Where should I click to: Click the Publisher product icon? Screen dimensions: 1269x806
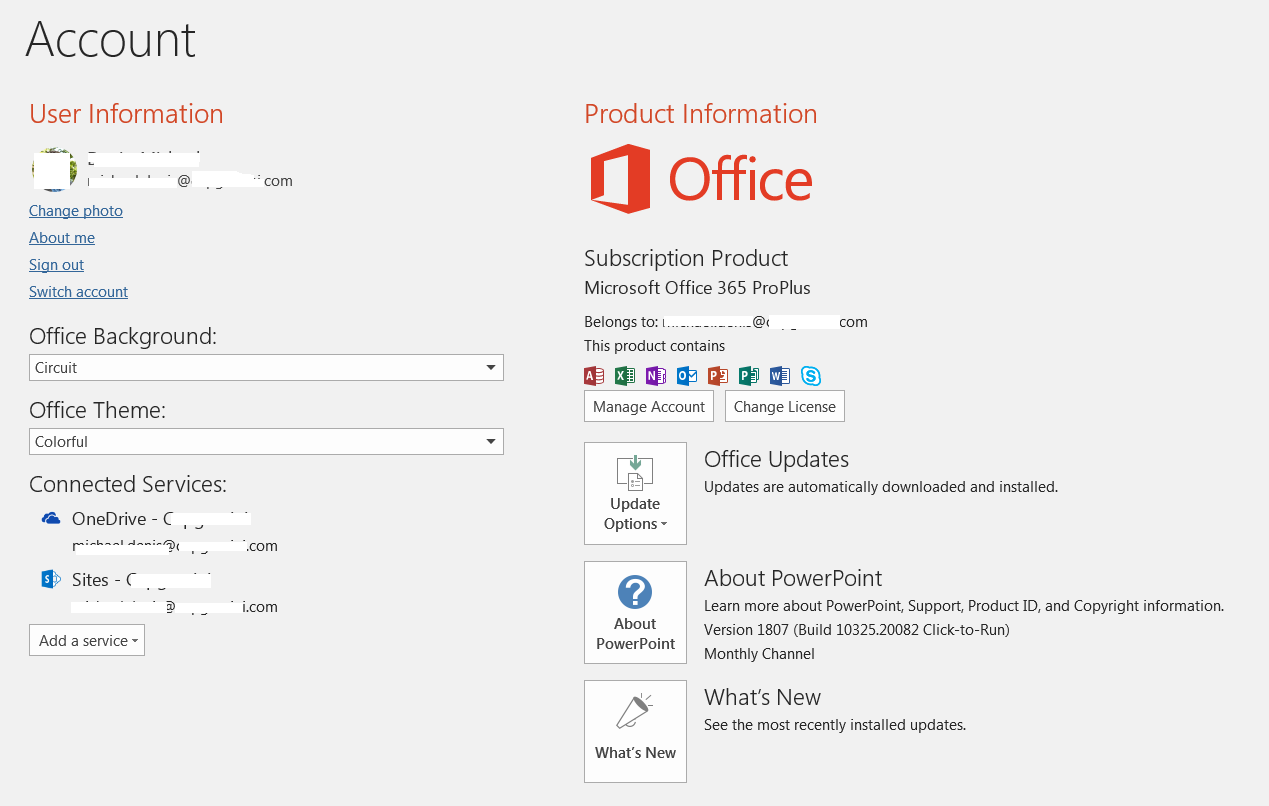(x=749, y=376)
